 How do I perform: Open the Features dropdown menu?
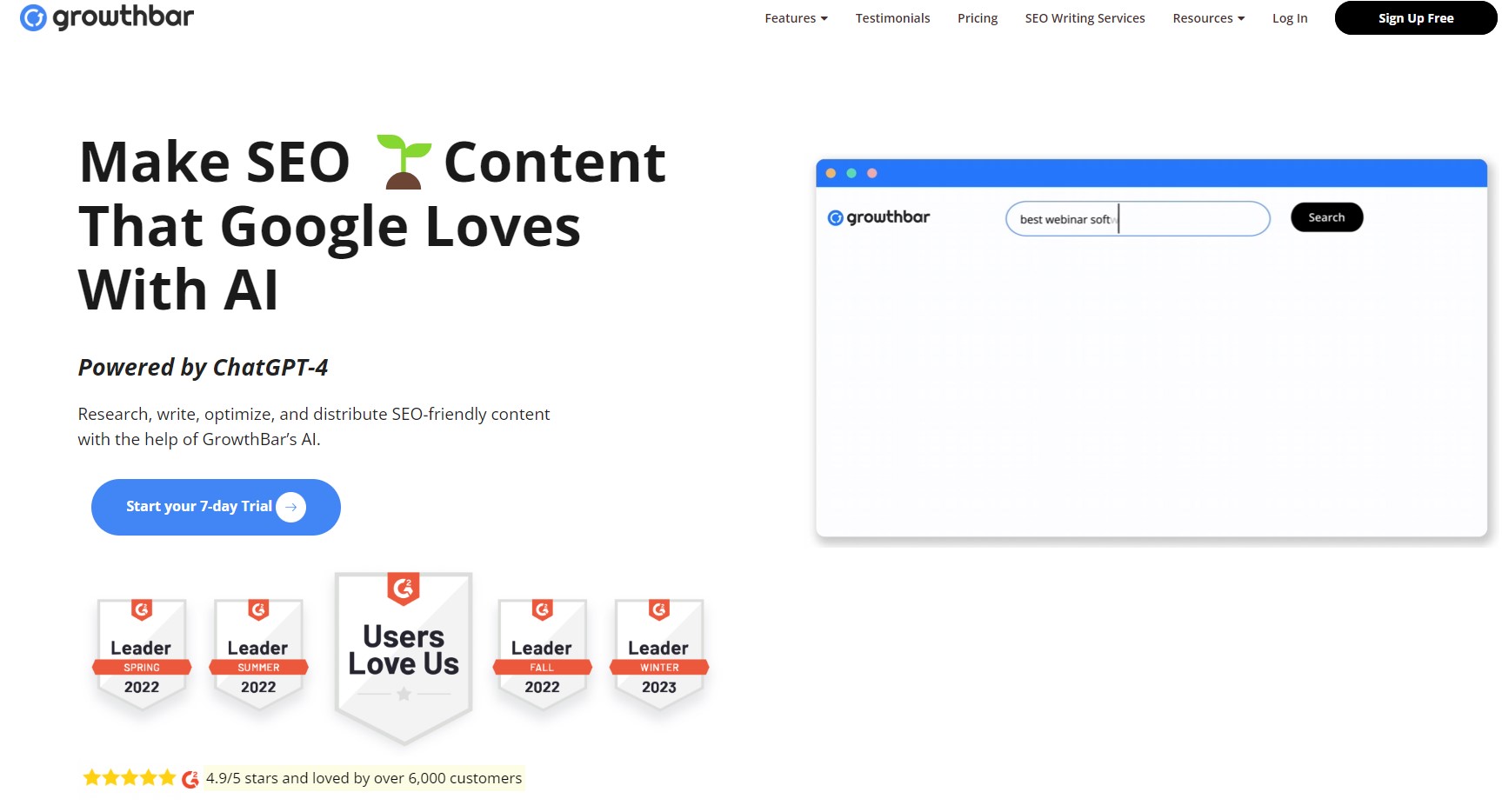coord(796,18)
